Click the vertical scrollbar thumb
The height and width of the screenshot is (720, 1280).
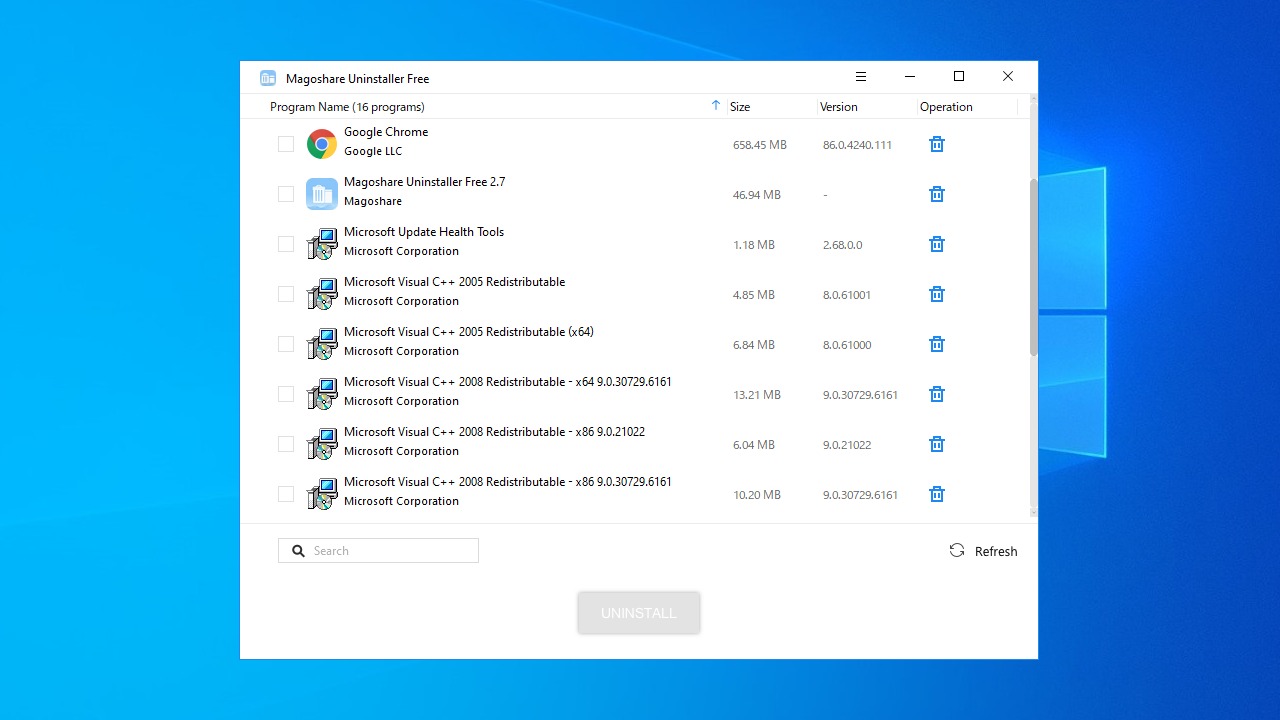(1033, 267)
